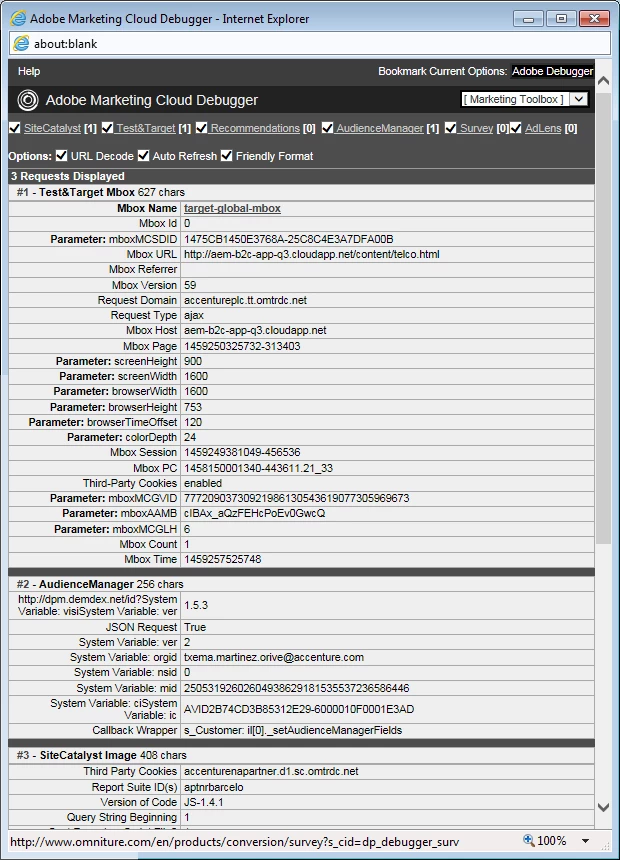620x860 pixels.
Task: Click the IE page icon beside about:blank
Action: tap(21, 43)
